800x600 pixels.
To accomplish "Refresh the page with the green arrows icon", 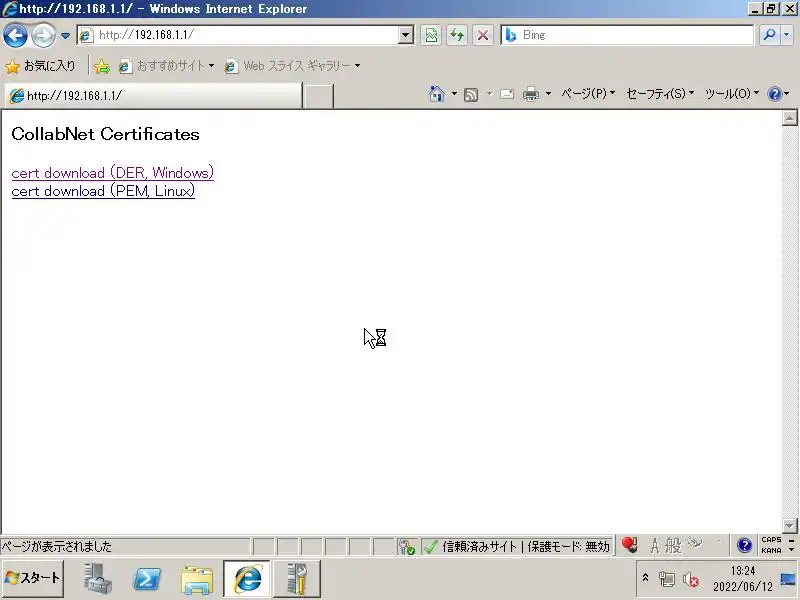I will point(457,35).
